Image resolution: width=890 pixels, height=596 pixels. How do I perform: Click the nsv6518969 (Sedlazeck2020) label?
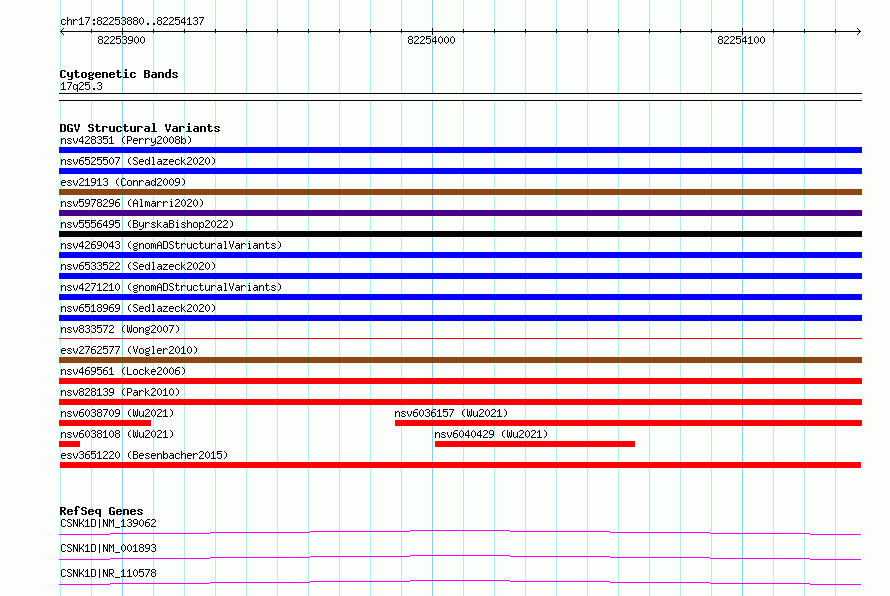click(138, 308)
